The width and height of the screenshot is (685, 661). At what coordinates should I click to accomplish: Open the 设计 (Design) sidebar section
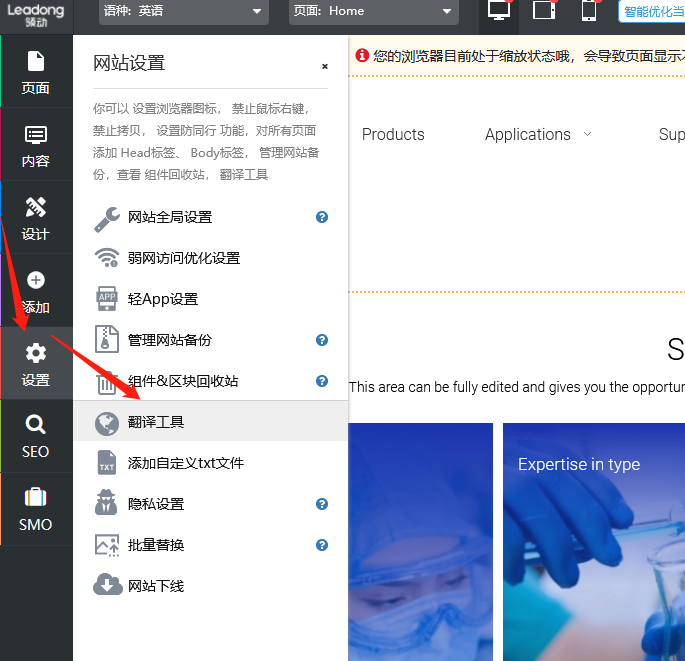[x=36, y=217]
